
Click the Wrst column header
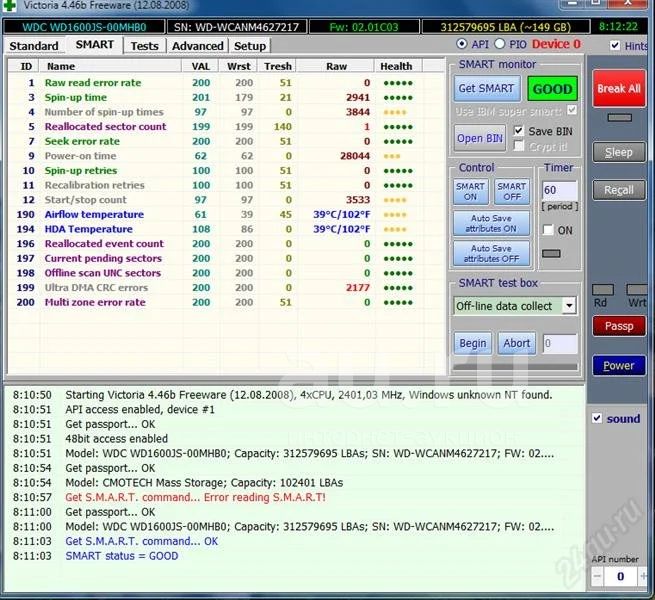pos(239,66)
